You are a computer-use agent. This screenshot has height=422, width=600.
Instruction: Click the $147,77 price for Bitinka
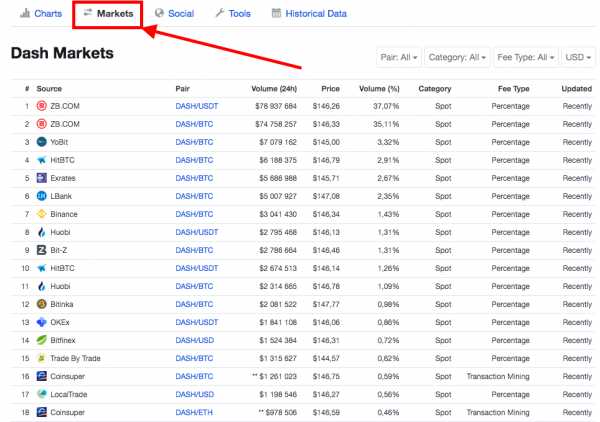click(326, 304)
